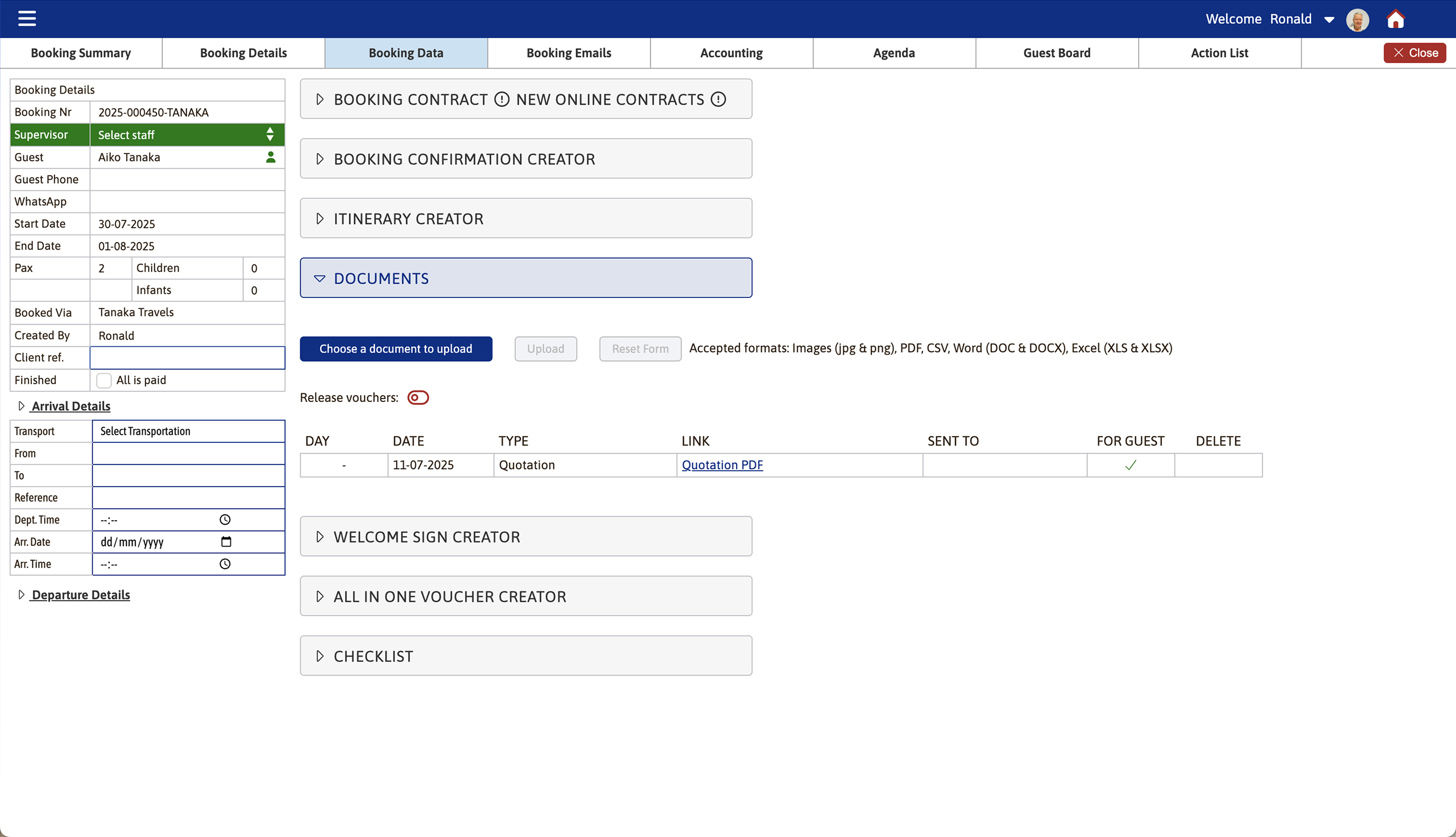Open the Guest Board tab
The width and height of the screenshot is (1456, 837).
(x=1057, y=52)
